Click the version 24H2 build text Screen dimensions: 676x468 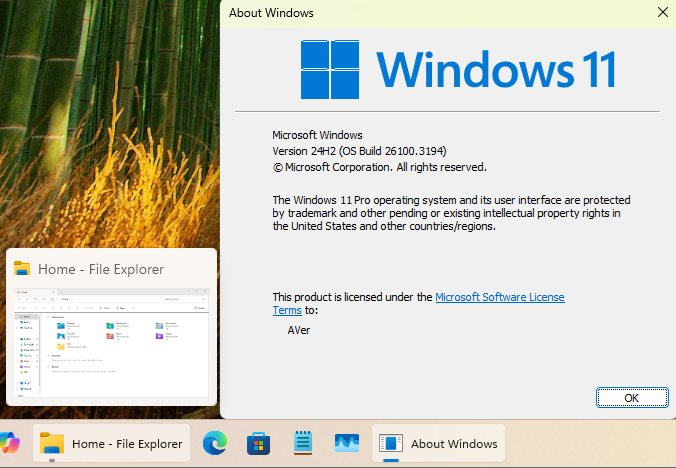pyautogui.click(x=359, y=151)
